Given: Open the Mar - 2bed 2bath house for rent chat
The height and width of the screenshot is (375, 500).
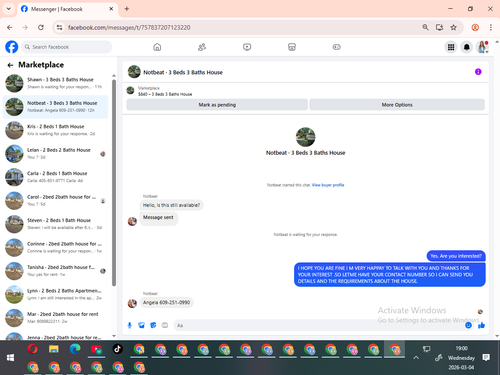Looking at the screenshot, I should [55, 318].
